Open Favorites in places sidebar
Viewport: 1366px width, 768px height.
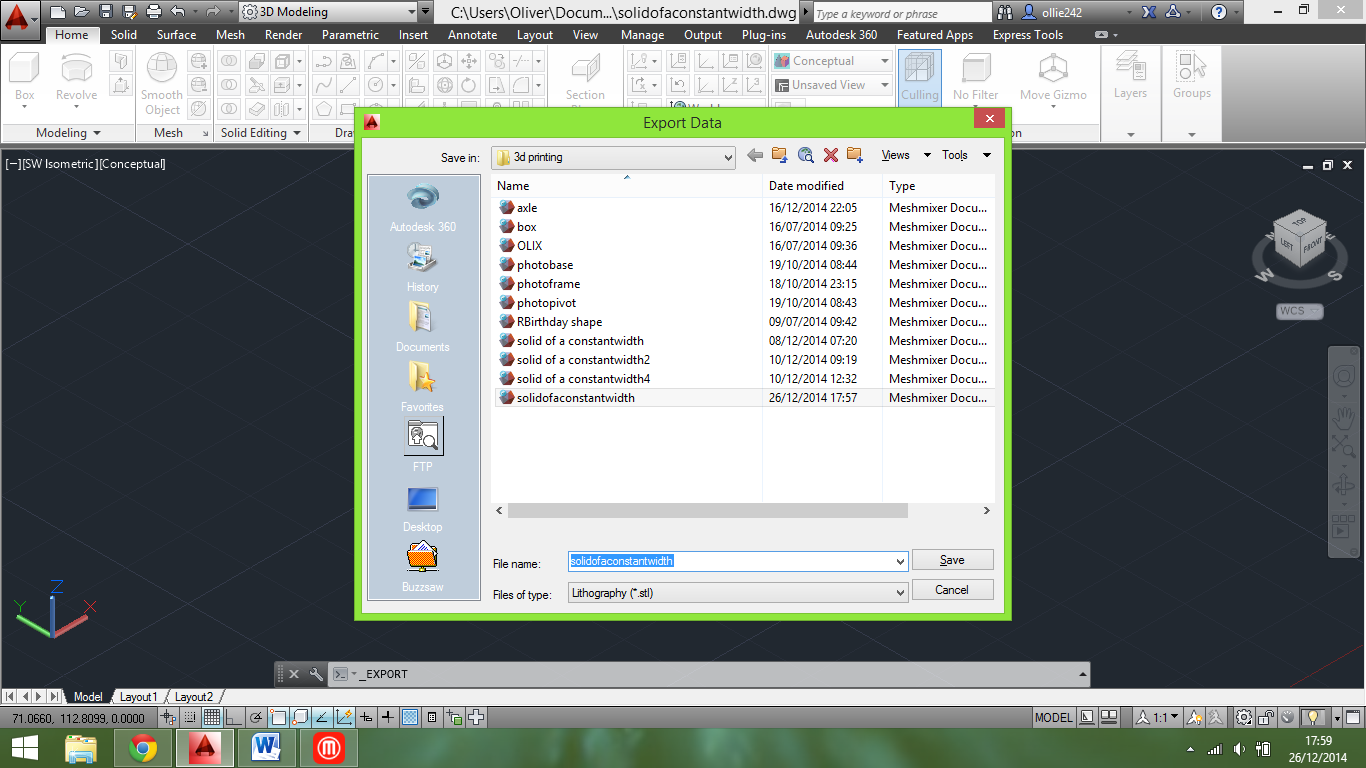pyautogui.click(x=422, y=388)
